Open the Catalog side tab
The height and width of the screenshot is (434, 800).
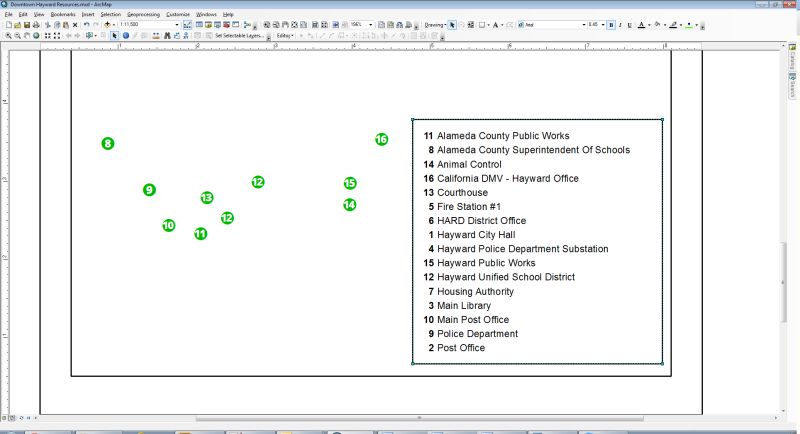pos(792,57)
